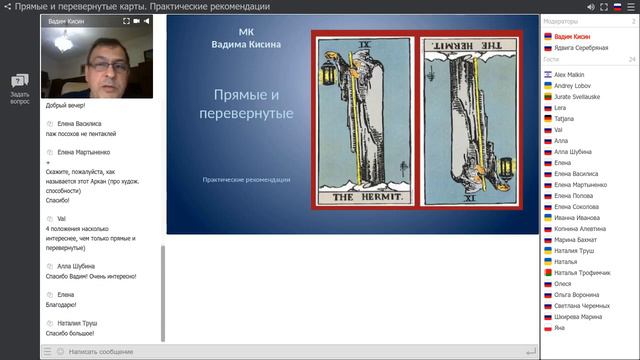Click the Ukrainian flag next to Andrey Lobov
Image resolution: width=640 pixels, height=360 pixels.
click(548, 86)
